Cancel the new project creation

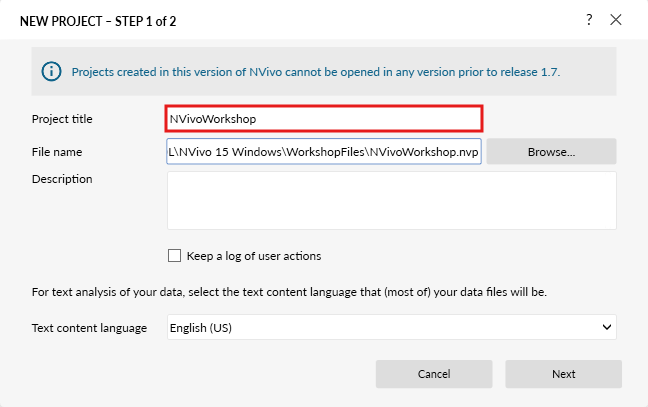[434, 374]
